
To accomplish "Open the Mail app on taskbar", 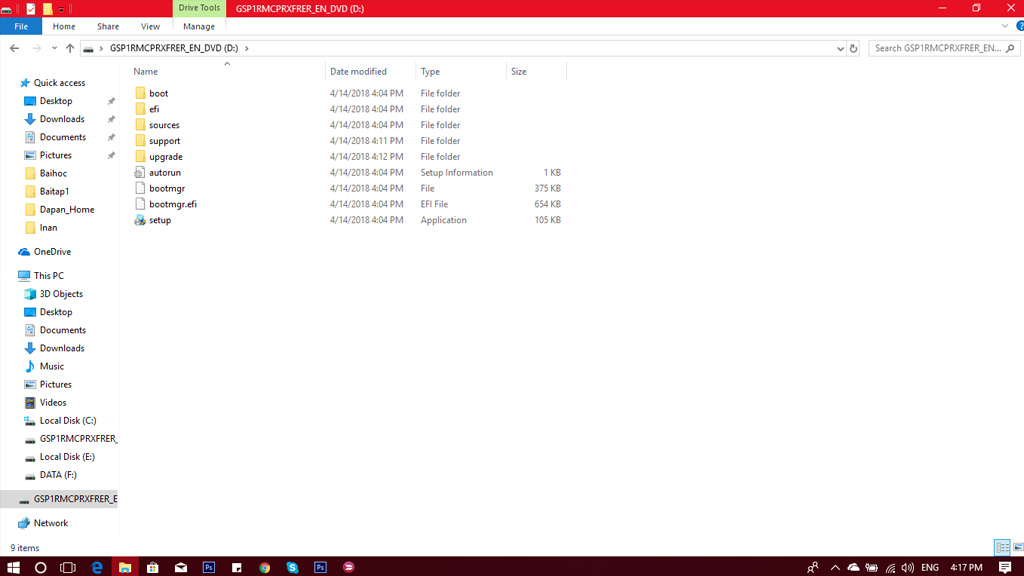I will (x=181, y=568).
